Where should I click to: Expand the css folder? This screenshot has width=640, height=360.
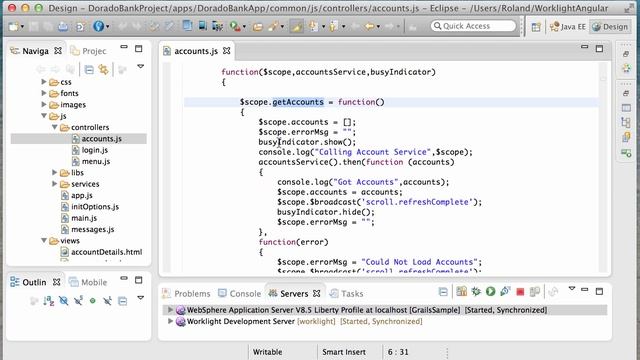coord(44,82)
